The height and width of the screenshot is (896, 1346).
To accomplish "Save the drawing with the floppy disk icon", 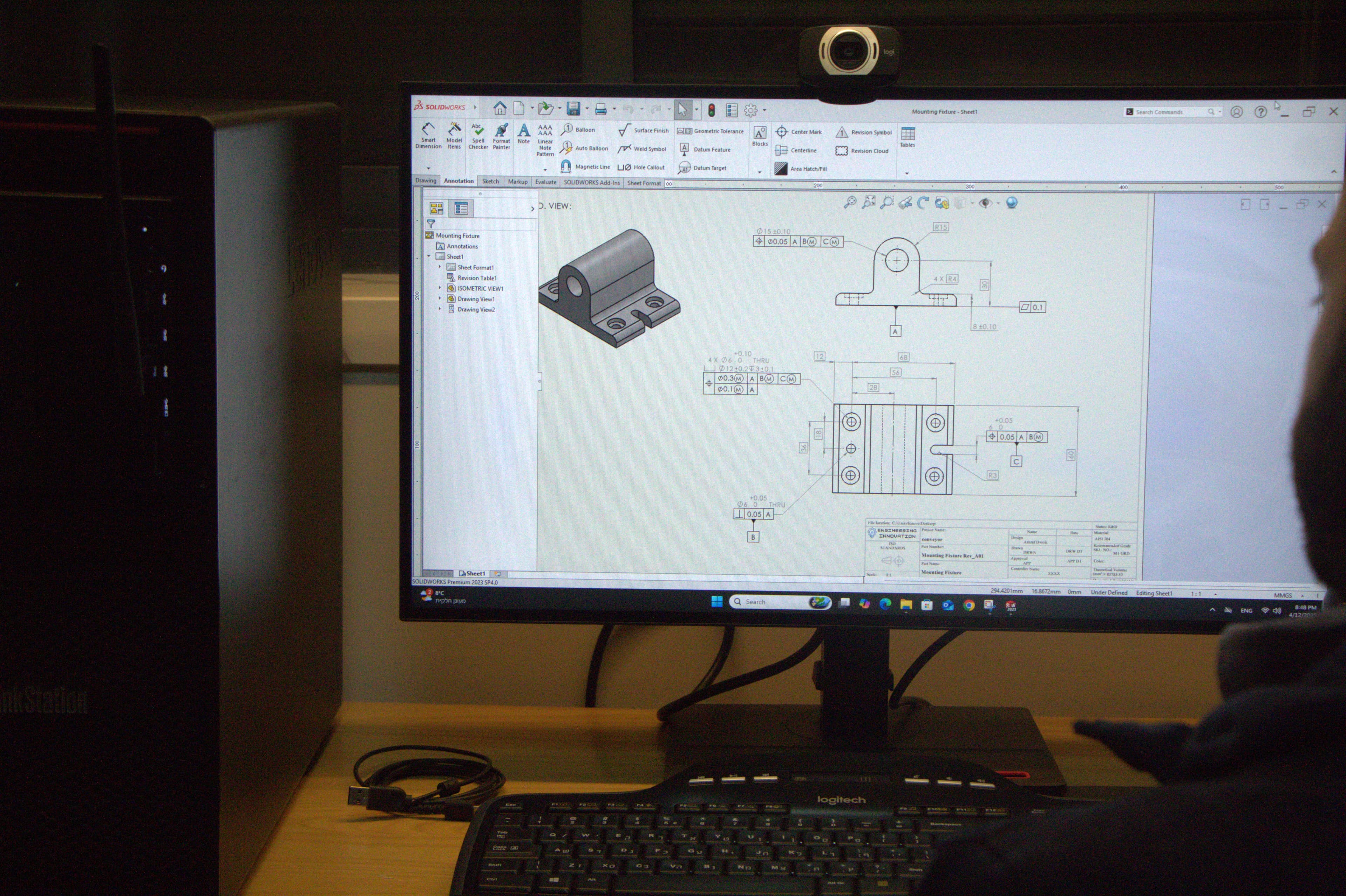I will pyautogui.click(x=573, y=109).
